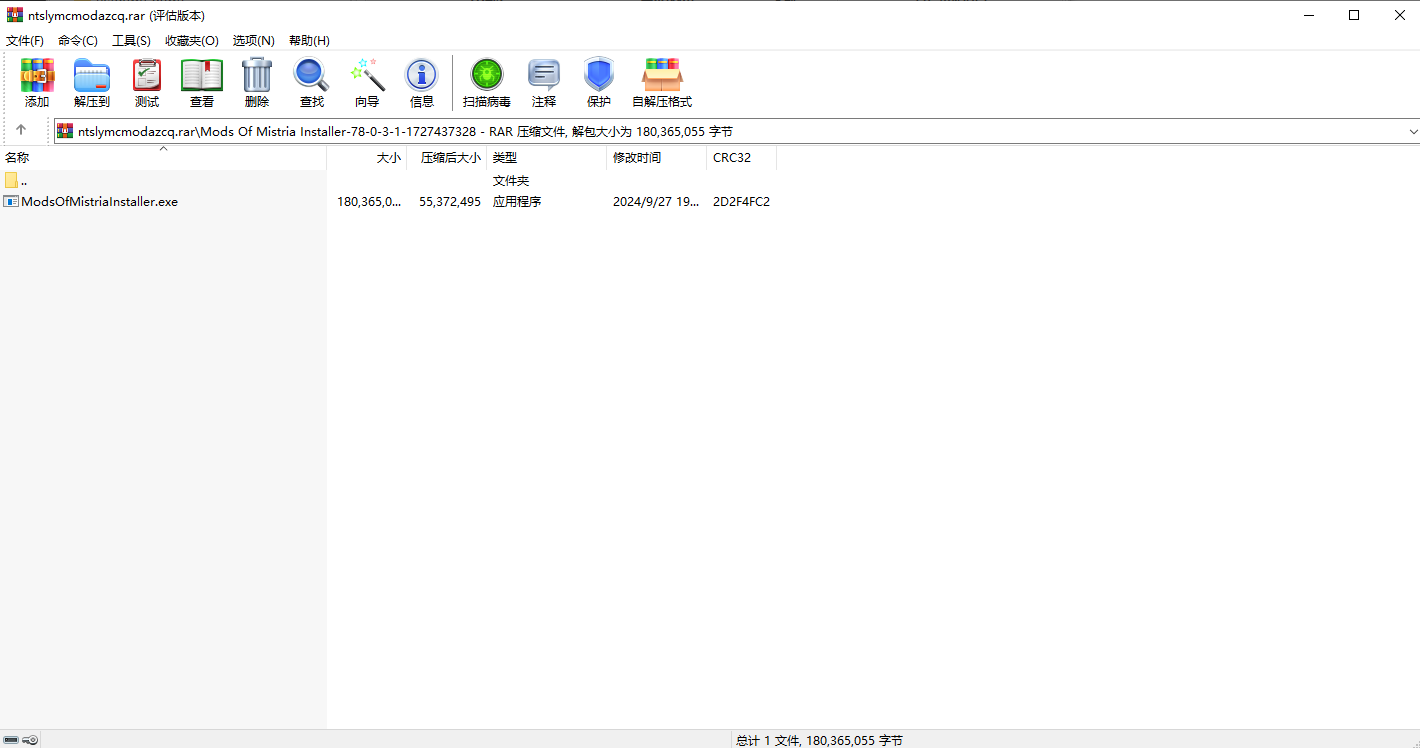Click the WinRAR title bar application icon
This screenshot has height=748, width=1420.
(x=15, y=15)
